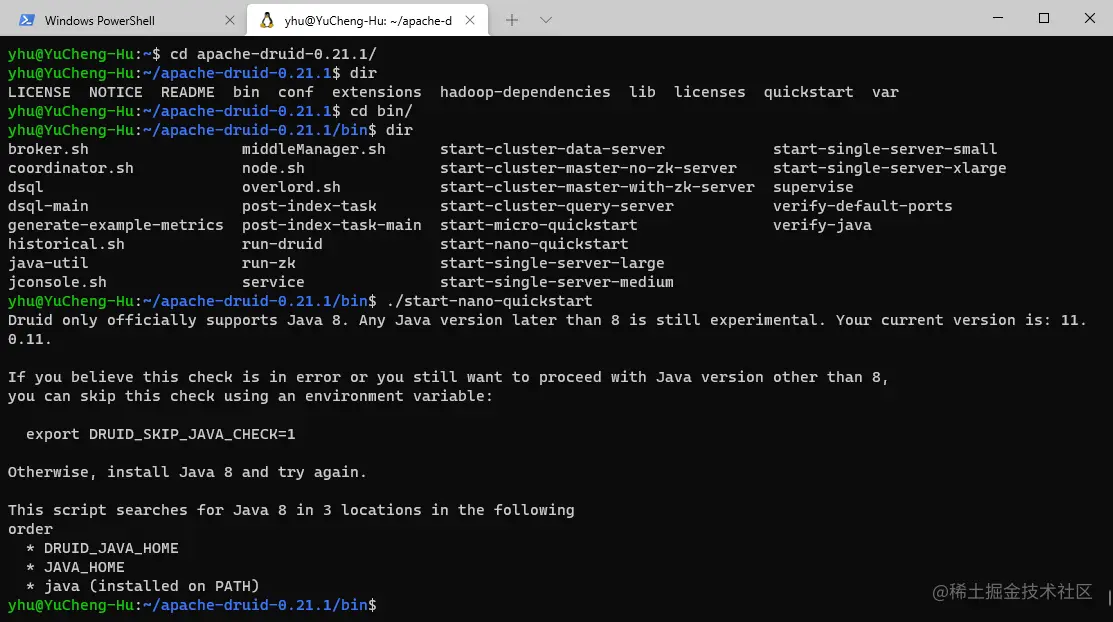Close the Windows PowerShell tab

tap(229, 21)
